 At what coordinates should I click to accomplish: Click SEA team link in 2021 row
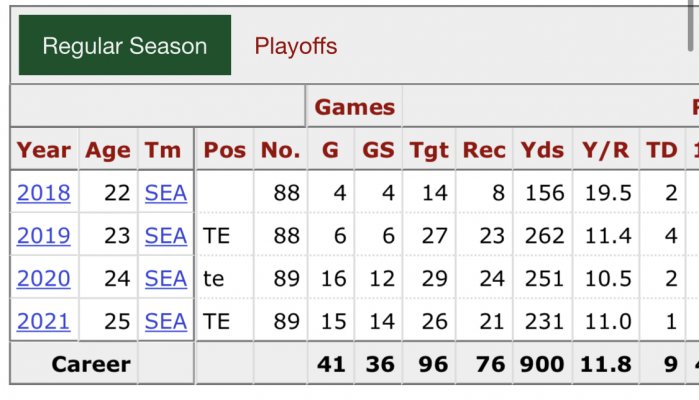coord(166,321)
